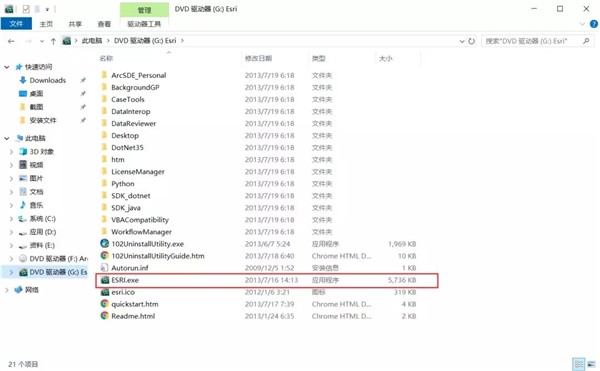
Task: Click the search magnifier icon
Action: click(586, 41)
